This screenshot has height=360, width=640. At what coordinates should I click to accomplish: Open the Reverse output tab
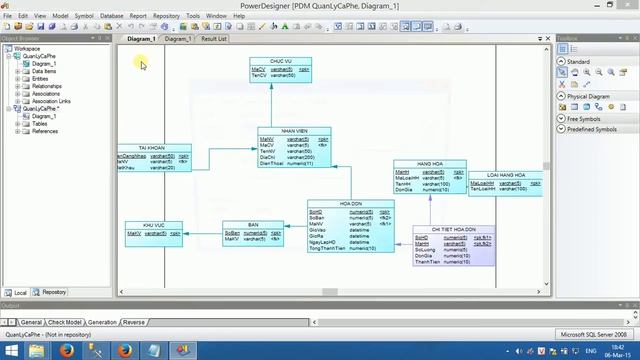tap(134, 322)
